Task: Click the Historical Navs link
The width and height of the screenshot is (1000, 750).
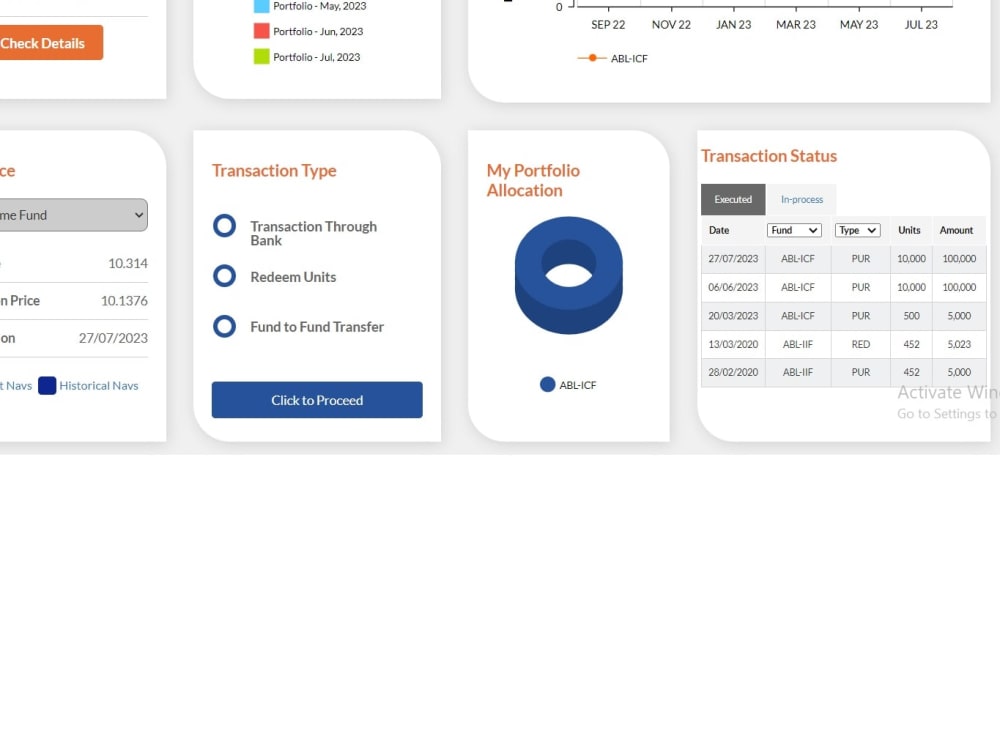Action: (97, 385)
